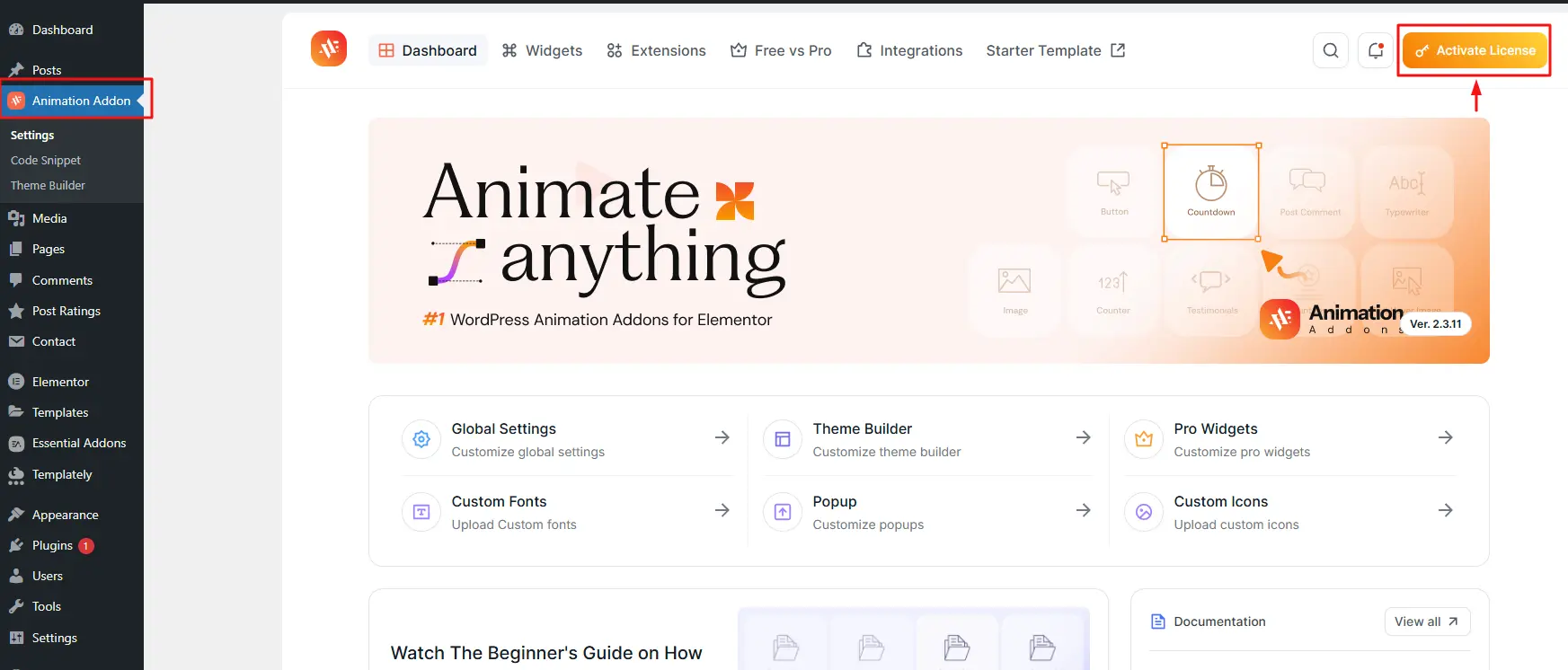The width and height of the screenshot is (1568, 670).
Task: Click the Custom Fonts icon
Action: click(421, 512)
